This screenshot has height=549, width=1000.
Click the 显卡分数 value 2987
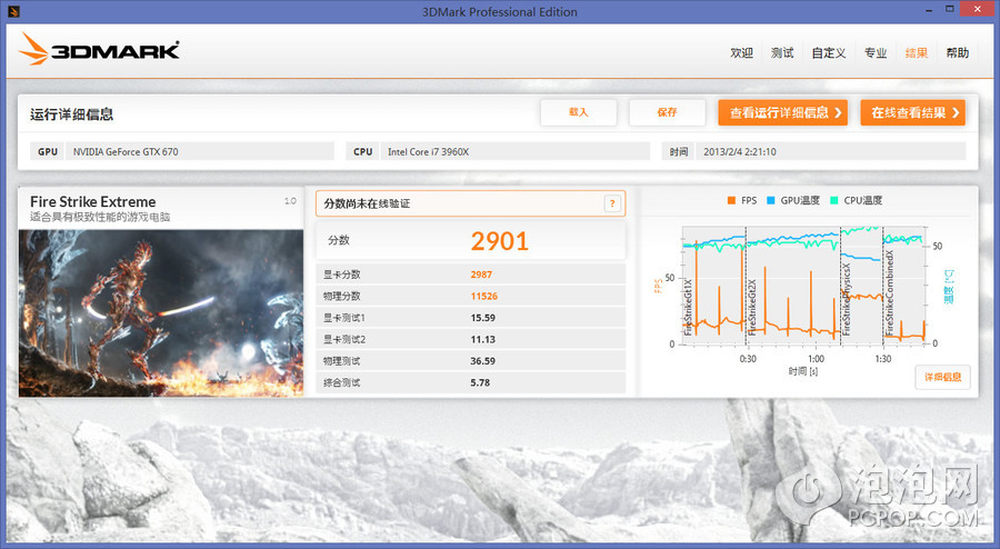482,274
